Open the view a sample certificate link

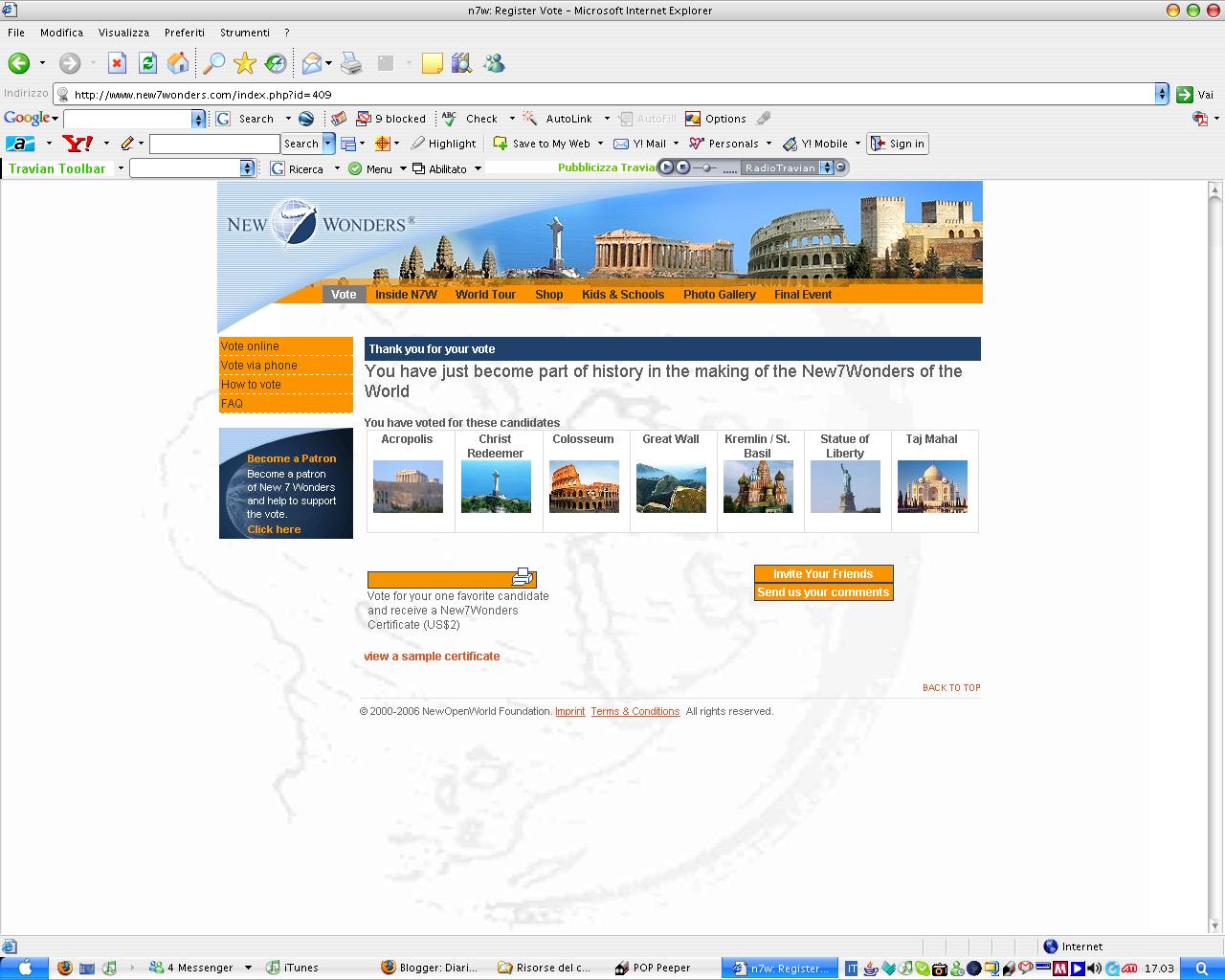pyautogui.click(x=432, y=657)
